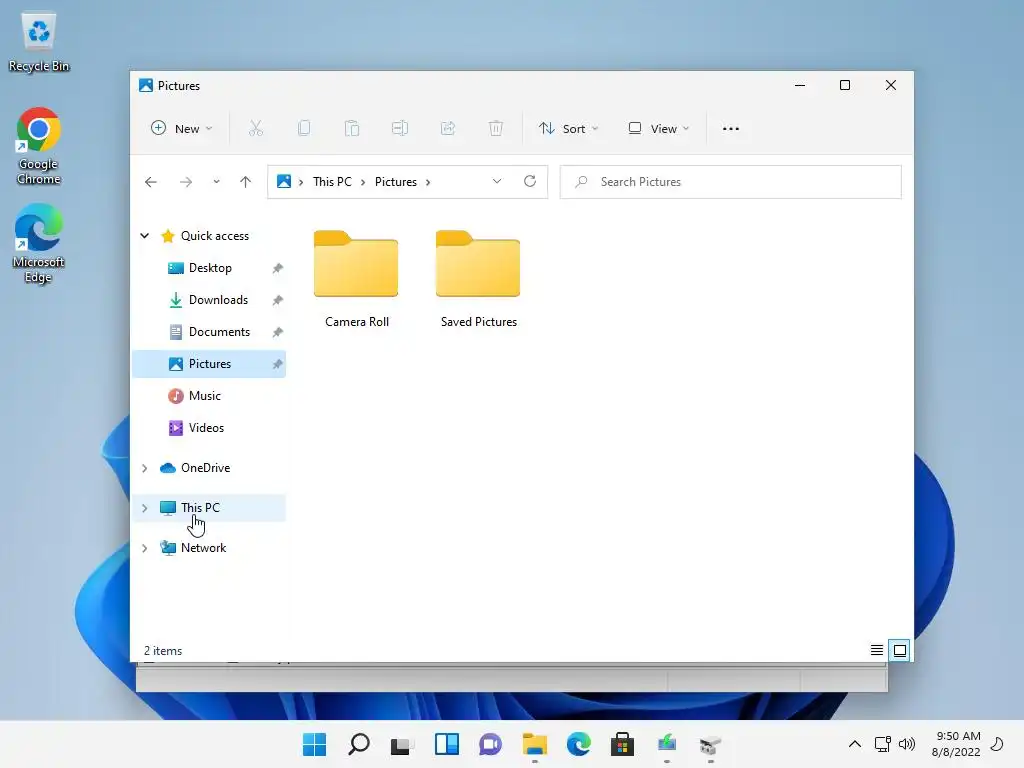Open Task View on taskbar
Screen dimensions: 1024x768
[x=402, y=744]
